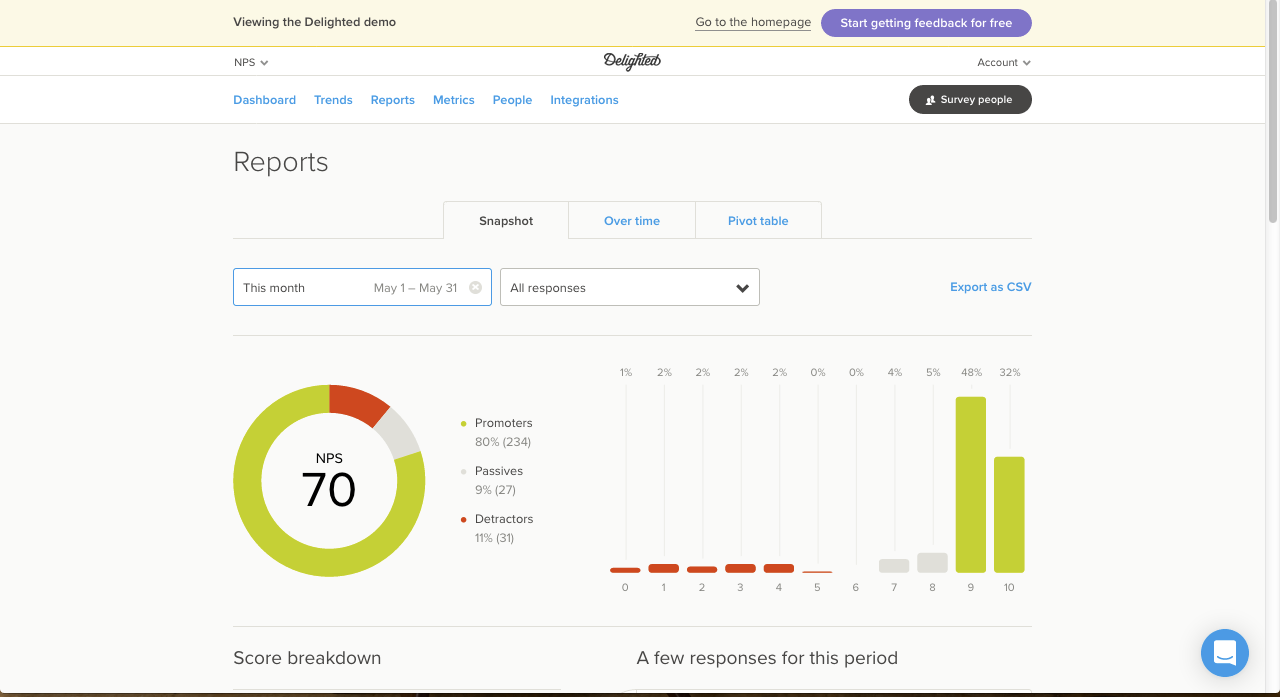The width and height of the screenshot is (1280, 697).
Task: Open the This month date range picker
Action: (362, 287)
